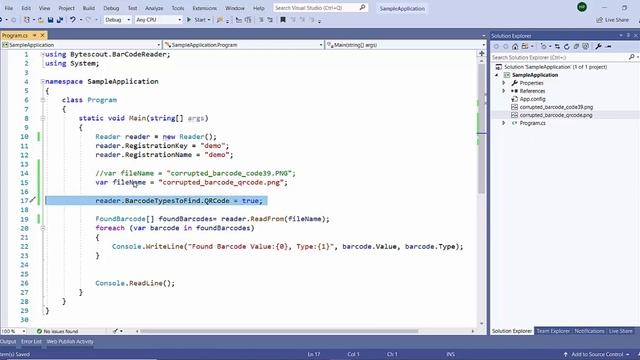Viewport: 640px width, 360px height.
Task: Select corrupted_barcode_qrcode.png in Solution Explorer
Action: click(x=556, y=115)
